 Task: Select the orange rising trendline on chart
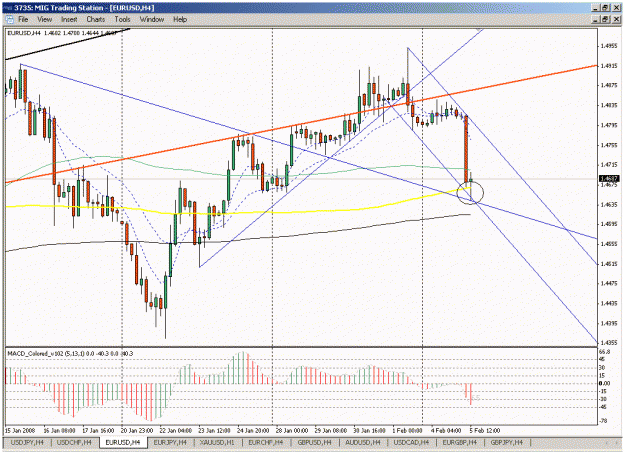pos(303,124)
